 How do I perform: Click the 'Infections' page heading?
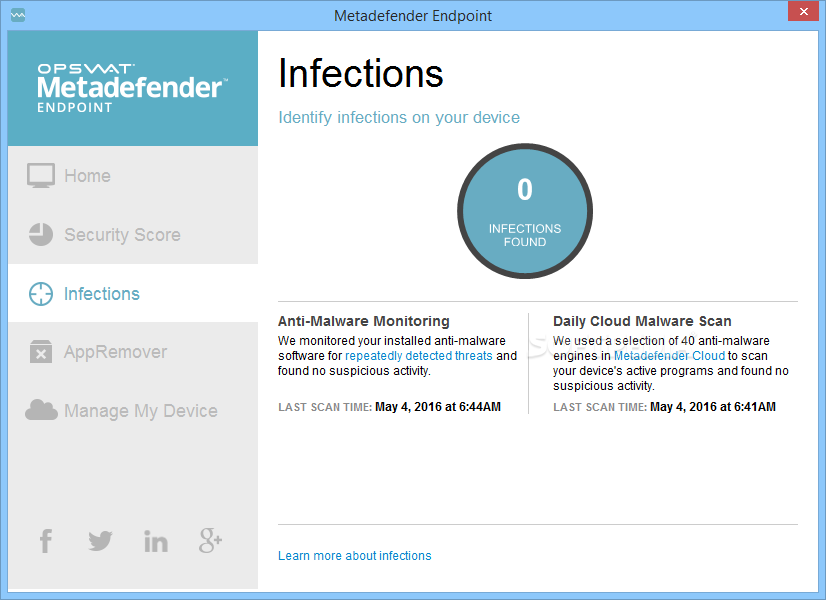(361, 73)
